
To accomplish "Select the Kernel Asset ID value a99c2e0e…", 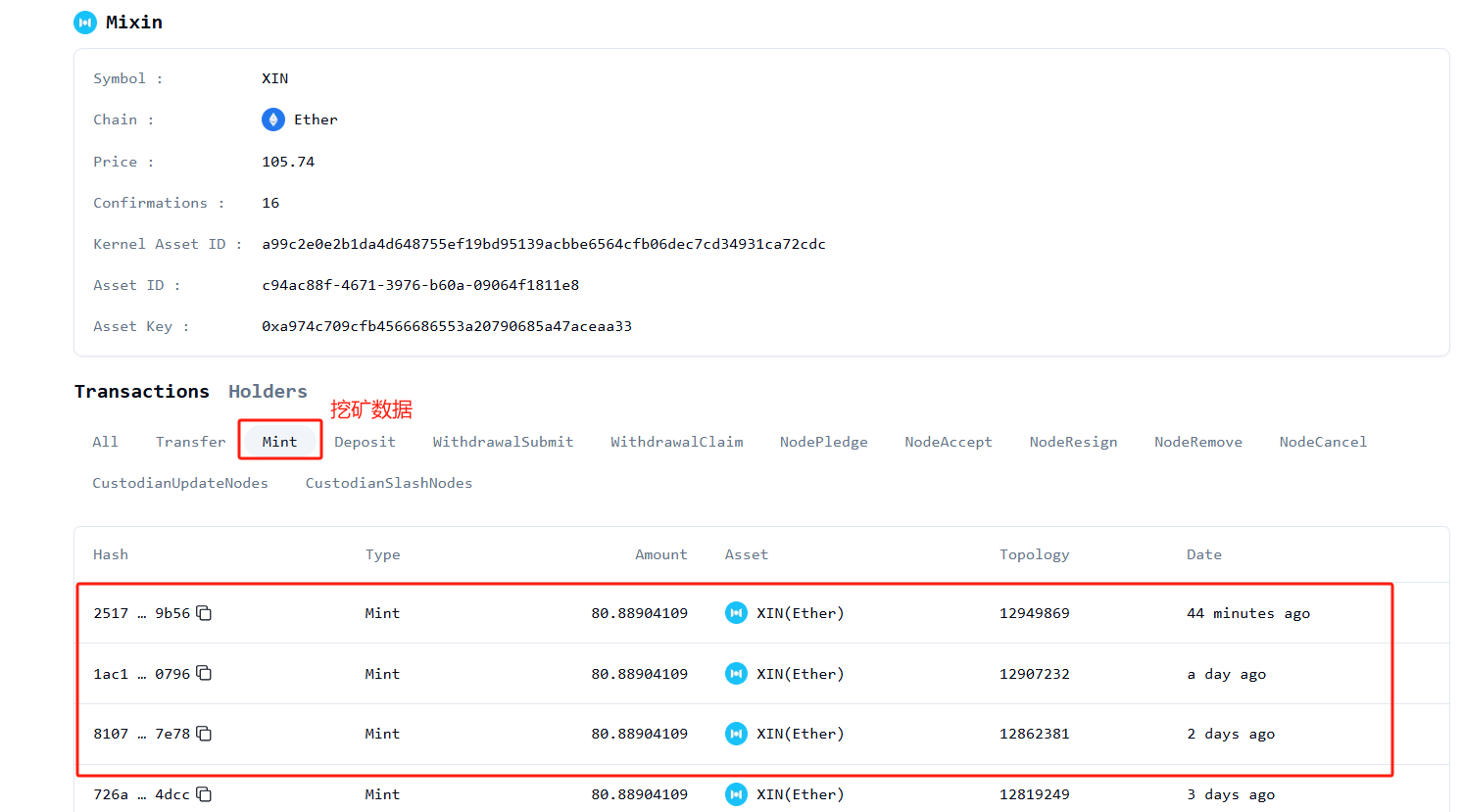I will coord(544,244).
